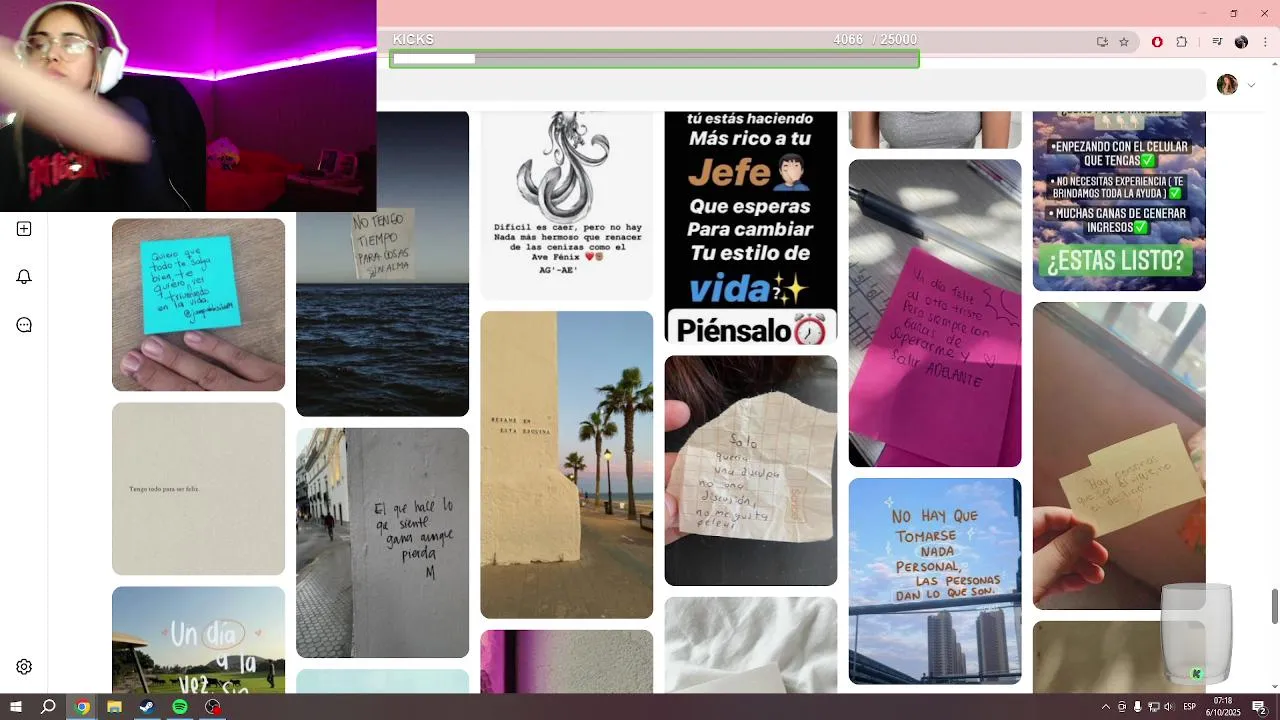Click the page scrollbar thumb on the right
This screenshot has height=720, width=1280.
pyautogui.click(x=1275, y=605)
